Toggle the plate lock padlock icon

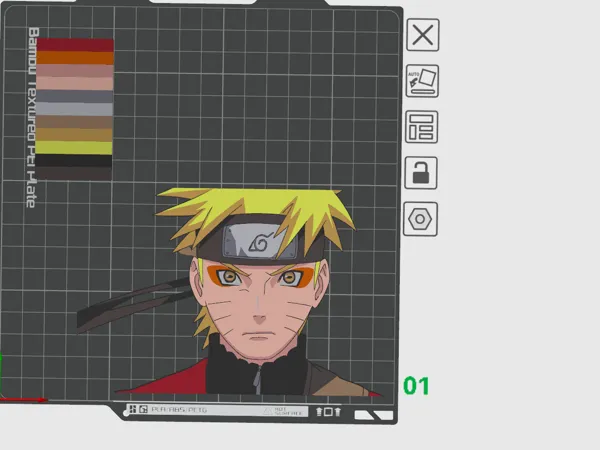[421, 173]
